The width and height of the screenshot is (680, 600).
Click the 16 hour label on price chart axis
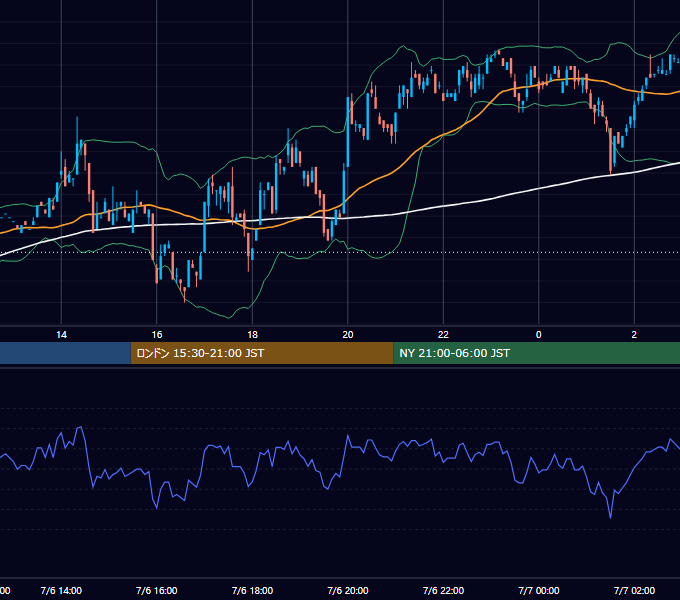pyautogui.click(x=157, y=335)
